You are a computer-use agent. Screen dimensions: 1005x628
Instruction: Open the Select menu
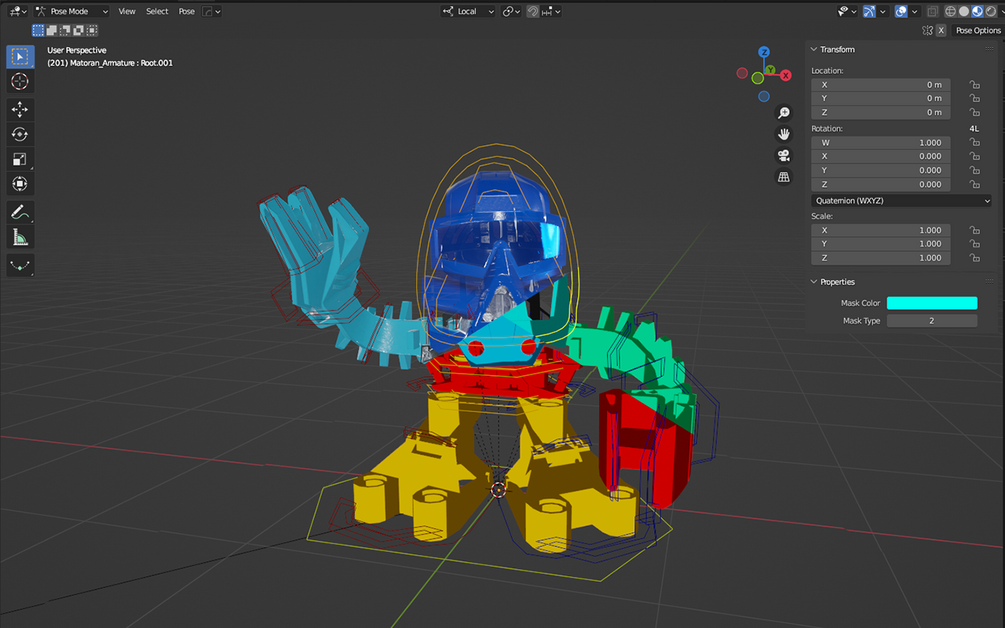pos(157,11)
